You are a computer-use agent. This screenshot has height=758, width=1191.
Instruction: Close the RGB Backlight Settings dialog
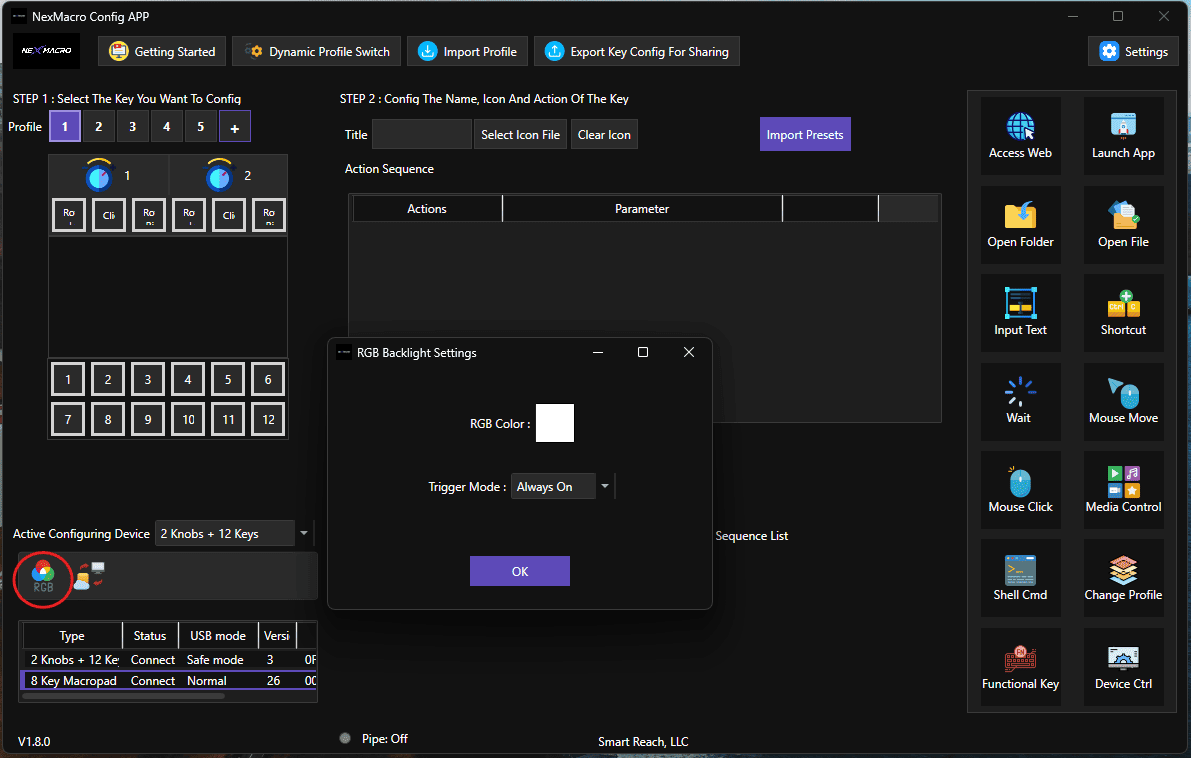point(689,352)
